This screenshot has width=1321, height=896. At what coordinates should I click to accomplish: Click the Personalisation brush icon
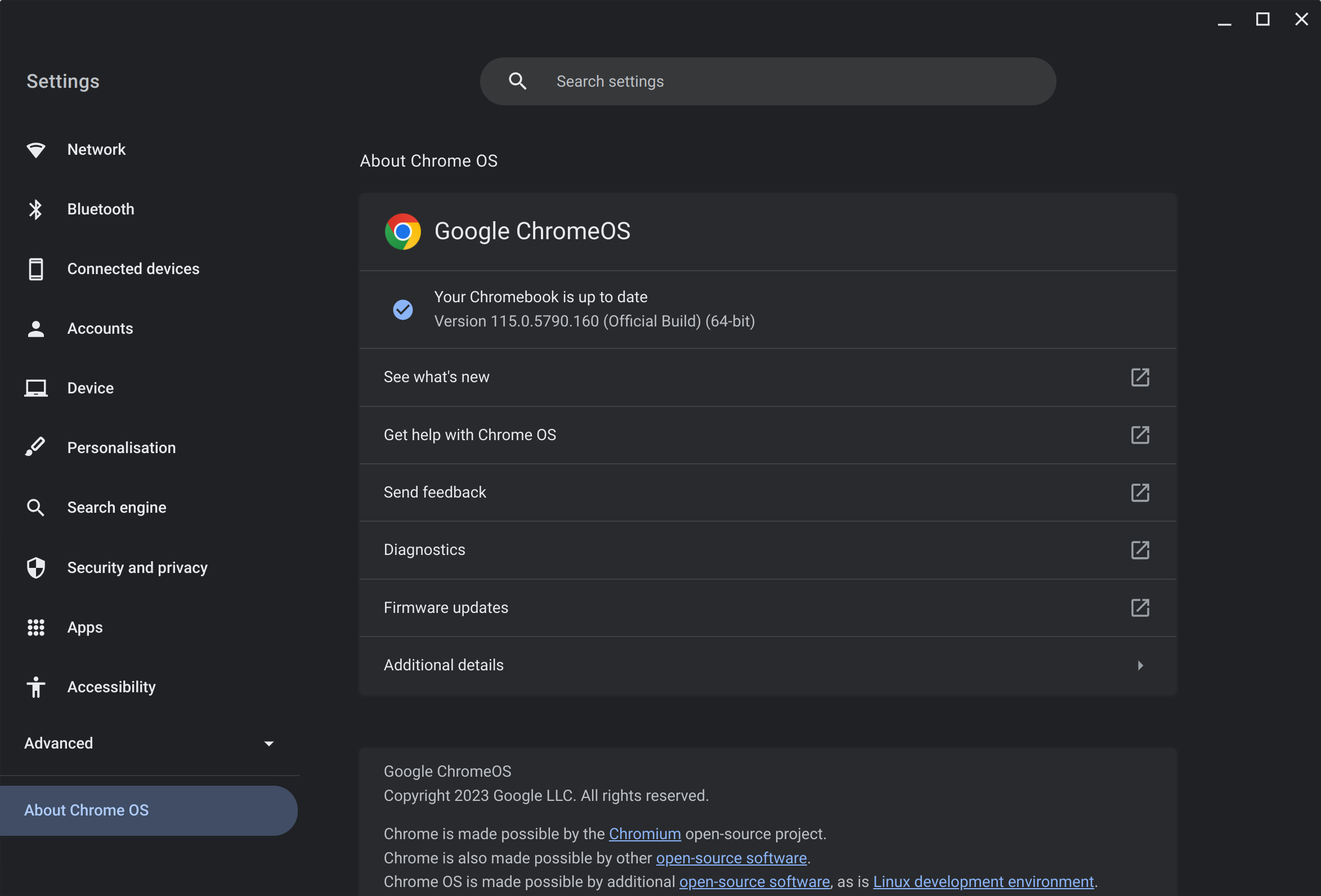(x=36, y=448)
